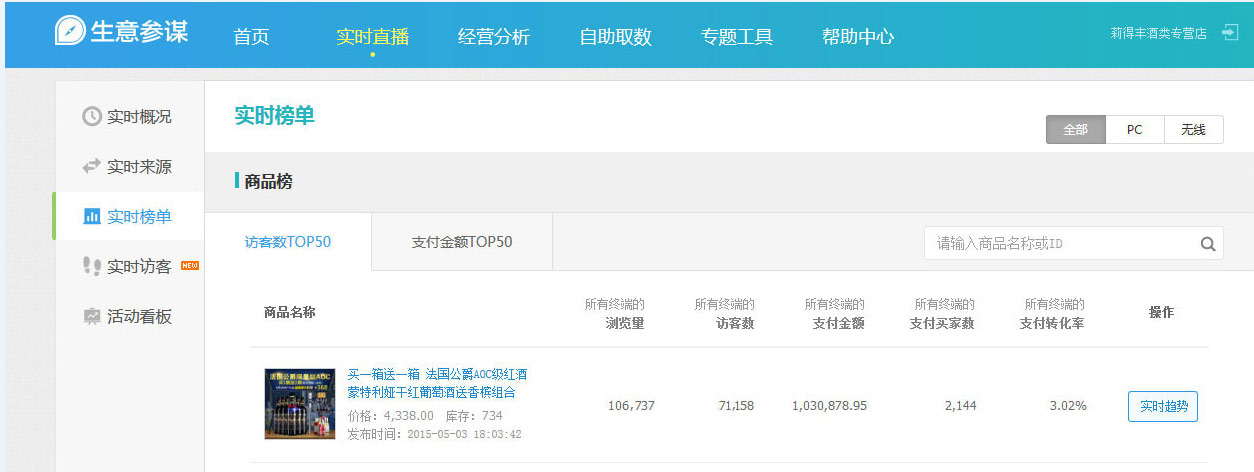
Task: Switch to the 支付金额TOP50 tab
Action: click(x=461, y=242)
